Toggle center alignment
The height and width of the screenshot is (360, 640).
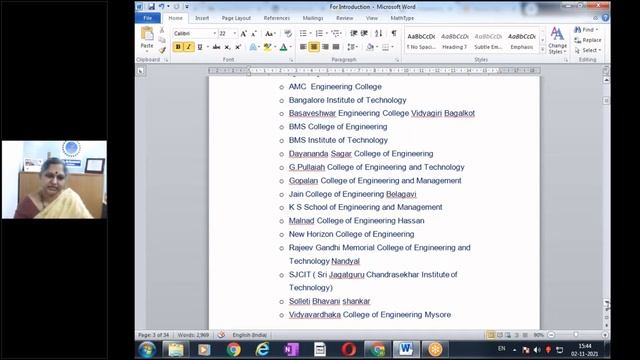[314, 47]
